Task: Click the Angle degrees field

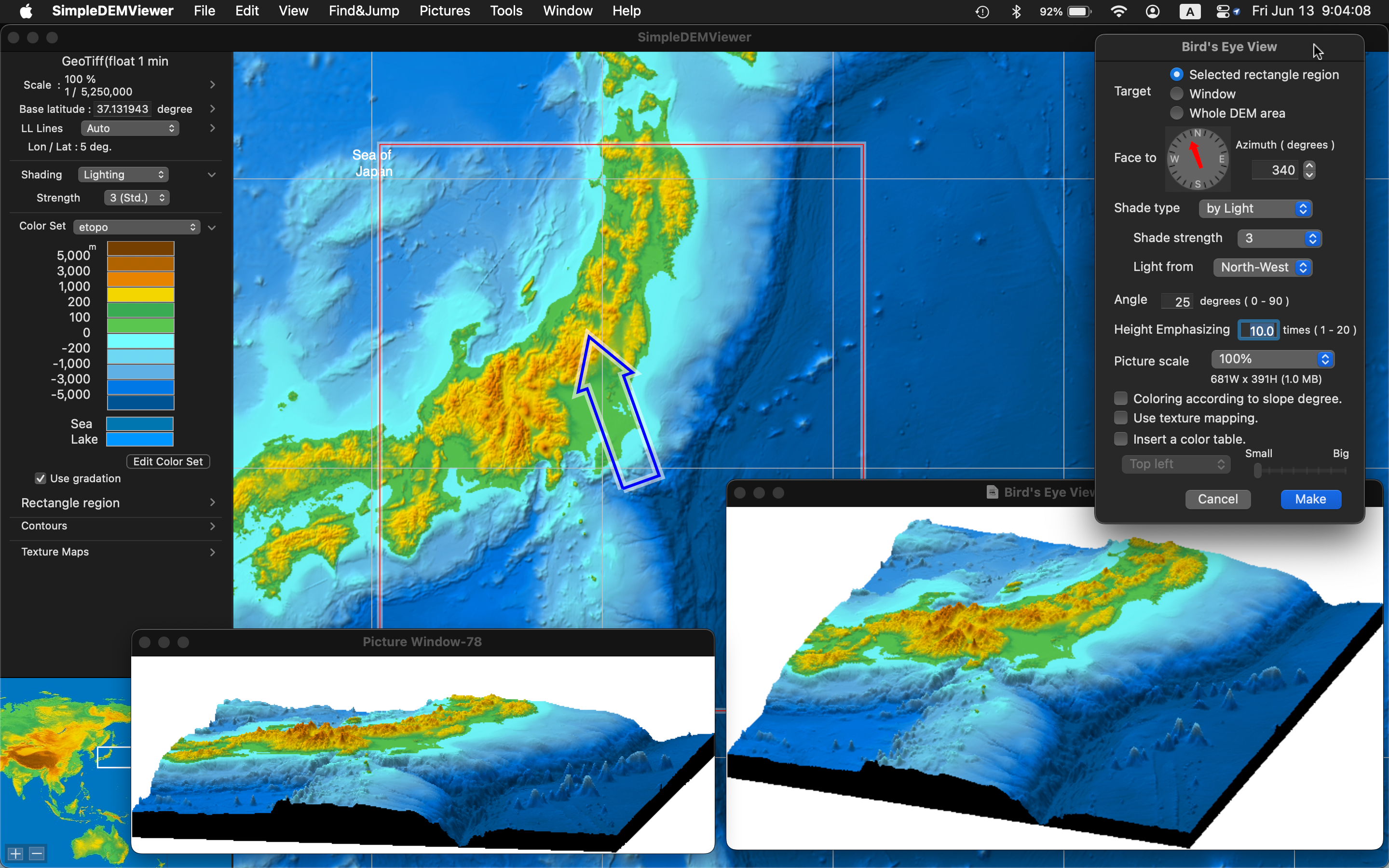Action: [1177, 301]
